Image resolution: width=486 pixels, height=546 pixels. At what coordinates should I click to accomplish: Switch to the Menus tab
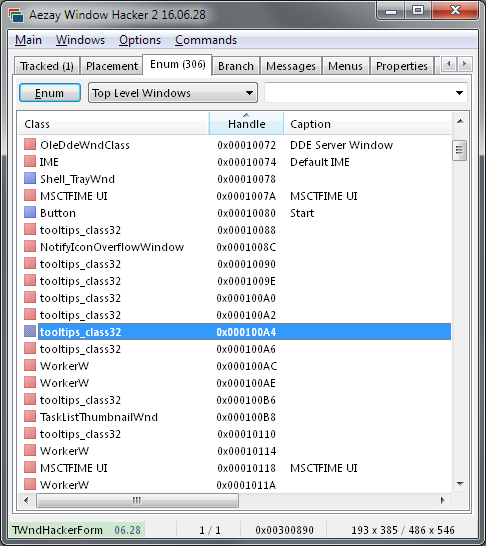coord(345,66)
